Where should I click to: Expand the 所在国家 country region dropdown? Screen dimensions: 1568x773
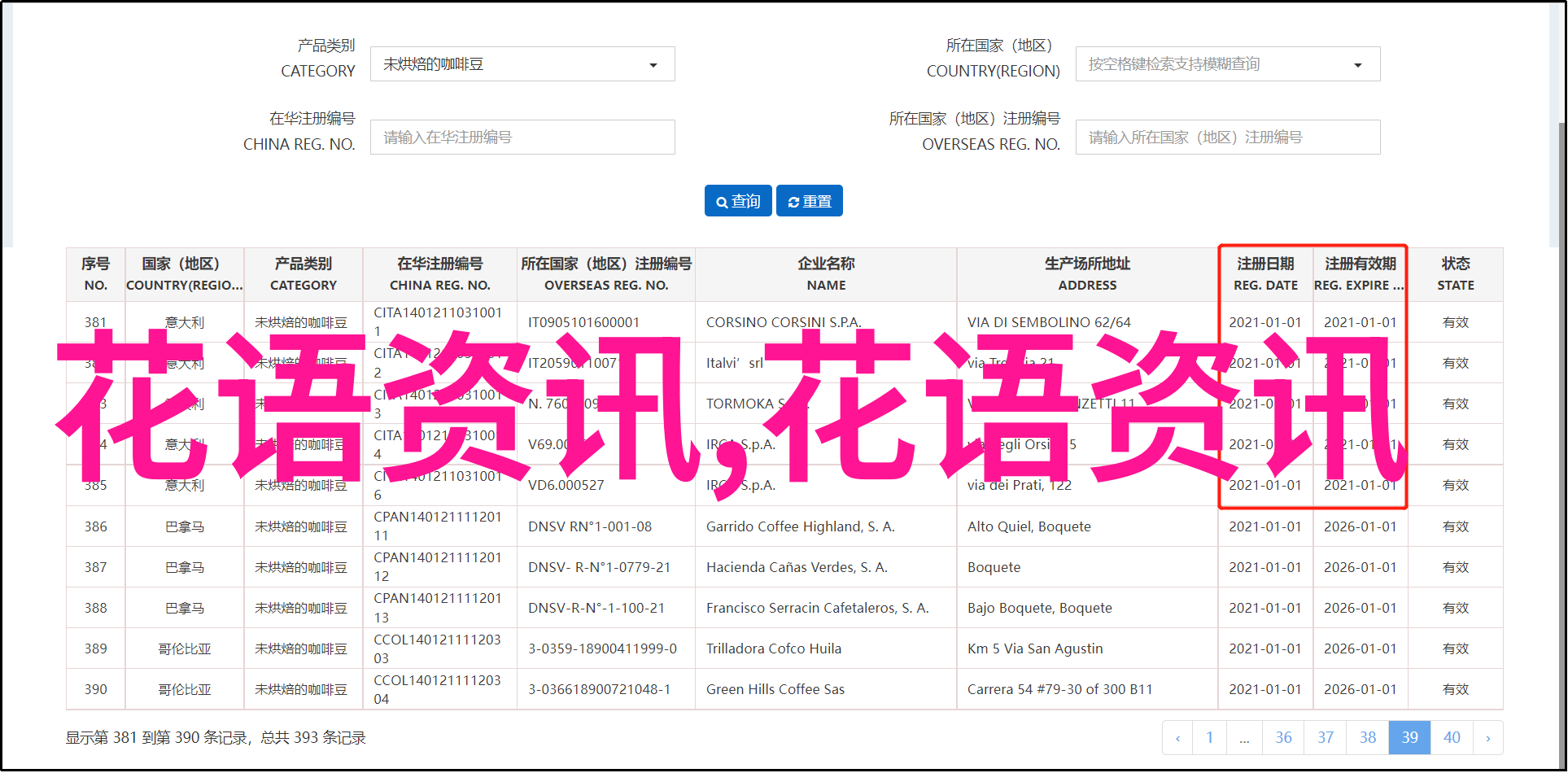(x=1227, y=64)
